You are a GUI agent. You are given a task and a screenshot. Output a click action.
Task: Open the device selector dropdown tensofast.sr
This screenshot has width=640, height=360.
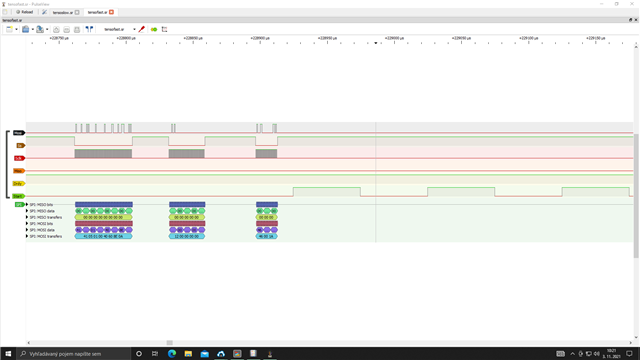click(118, 29)
